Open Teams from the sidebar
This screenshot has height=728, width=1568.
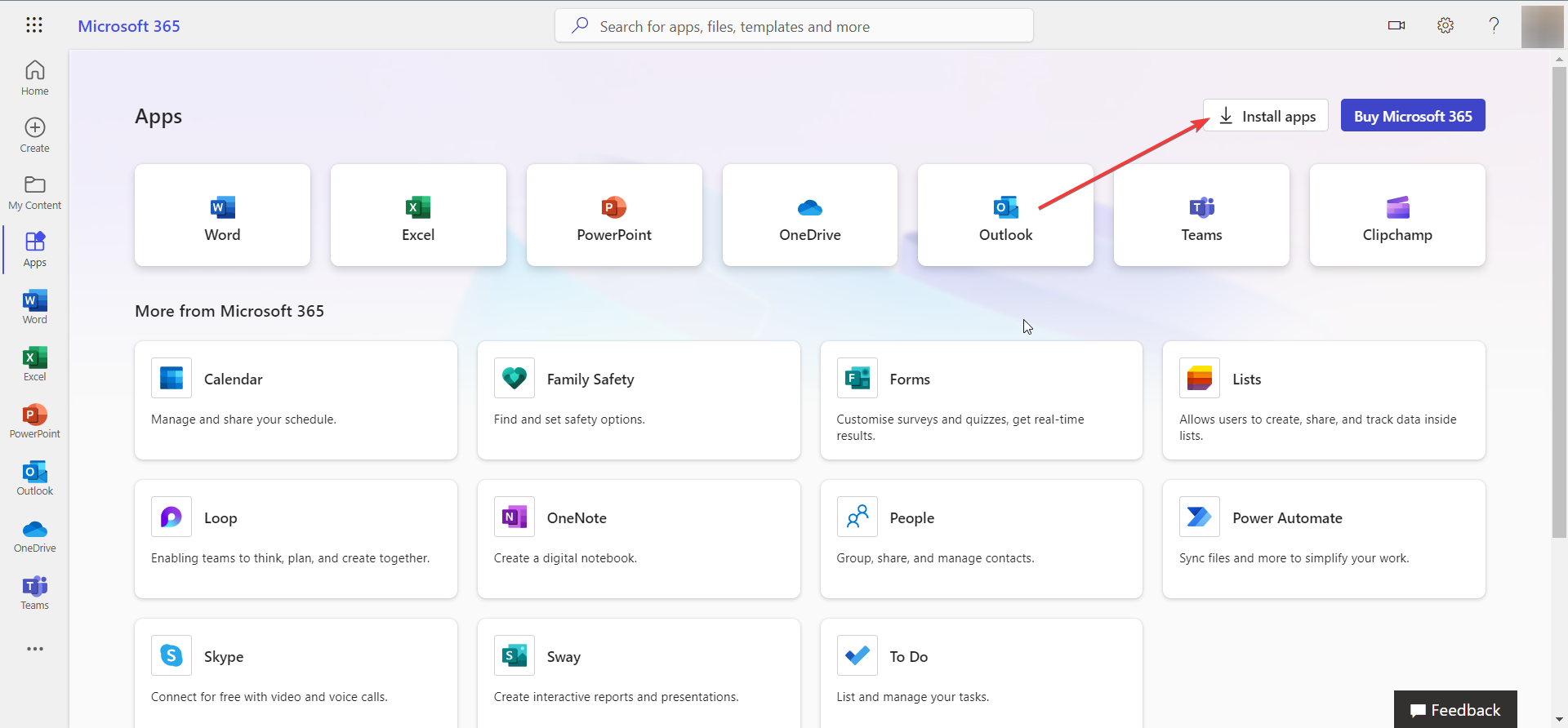35,593
